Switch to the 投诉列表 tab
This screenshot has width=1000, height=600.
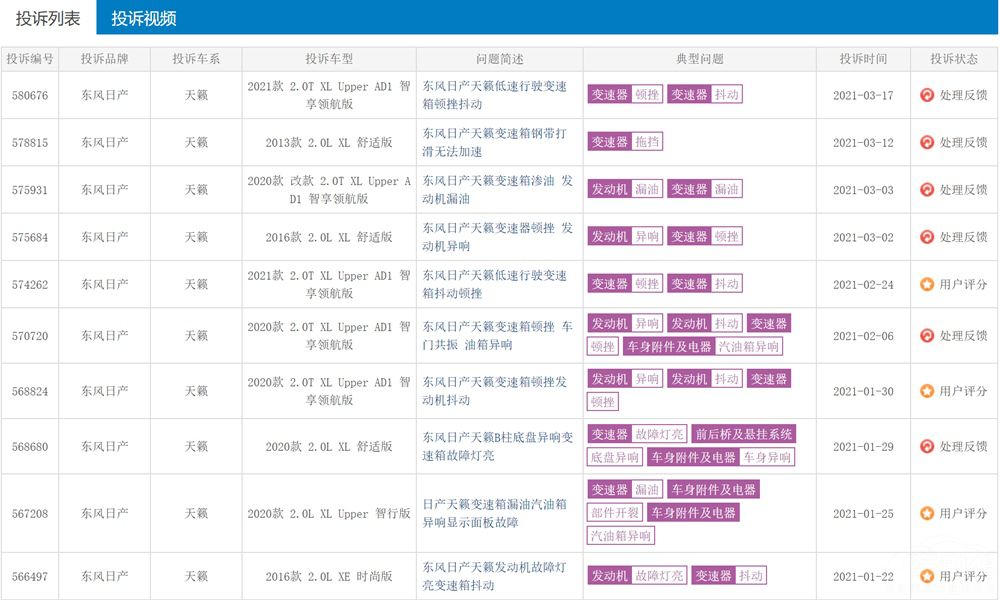point(48,18)
